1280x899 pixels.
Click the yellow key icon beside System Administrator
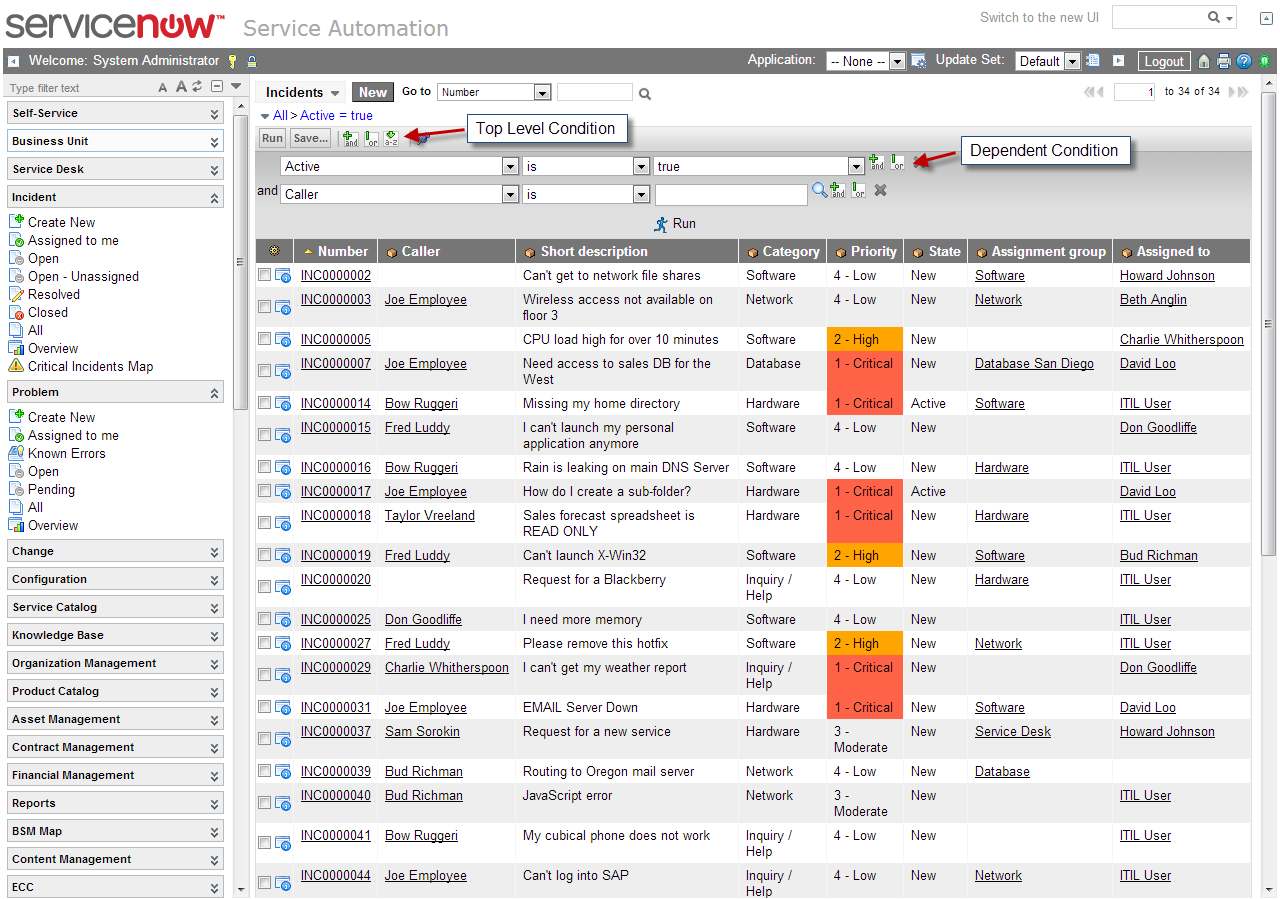pos(232,61)
